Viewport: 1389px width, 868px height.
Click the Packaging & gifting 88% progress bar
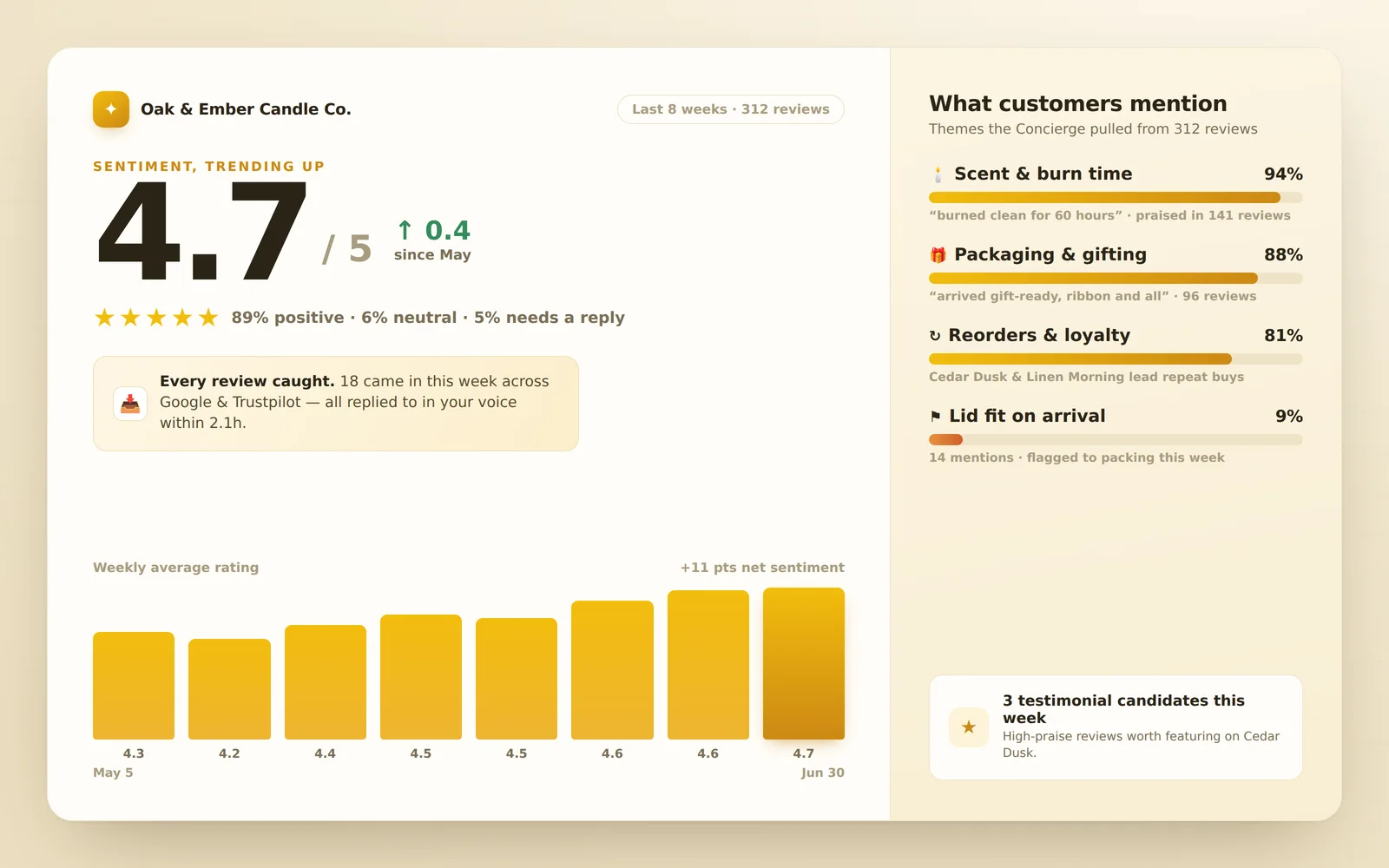[1116, 278]
